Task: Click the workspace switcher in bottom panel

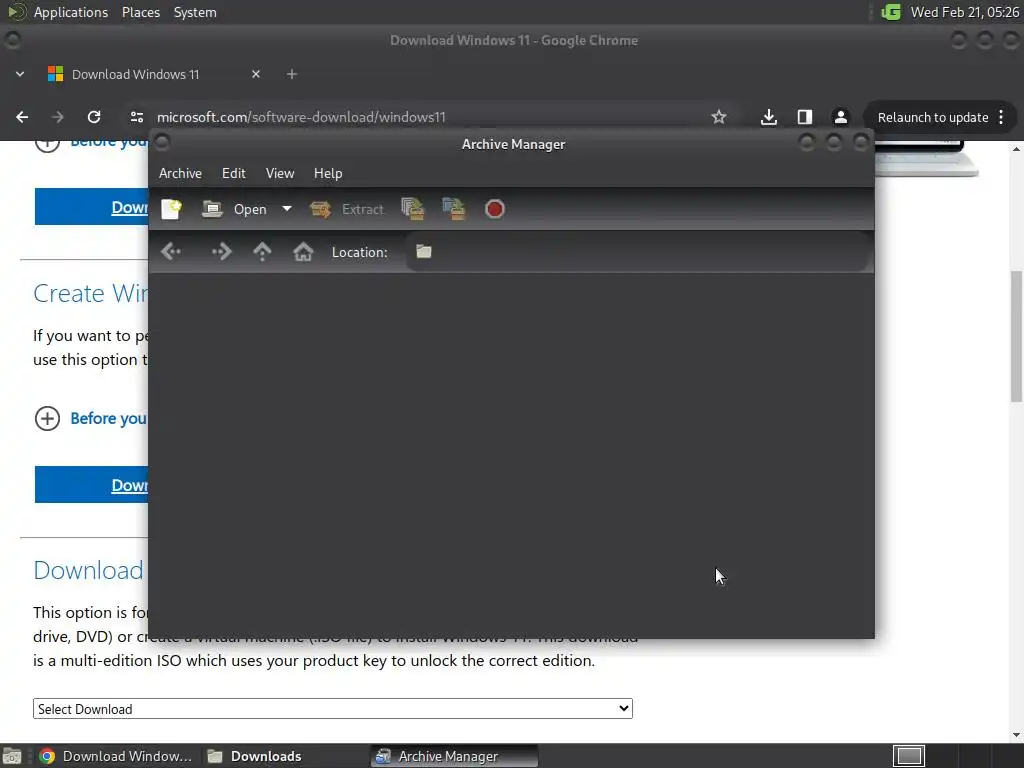Action: coord(908,756)
